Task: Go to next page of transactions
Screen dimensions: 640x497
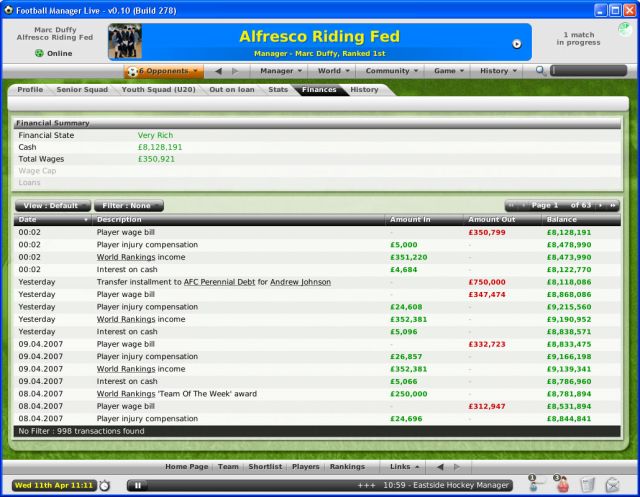Action: (x=600, y=205)
